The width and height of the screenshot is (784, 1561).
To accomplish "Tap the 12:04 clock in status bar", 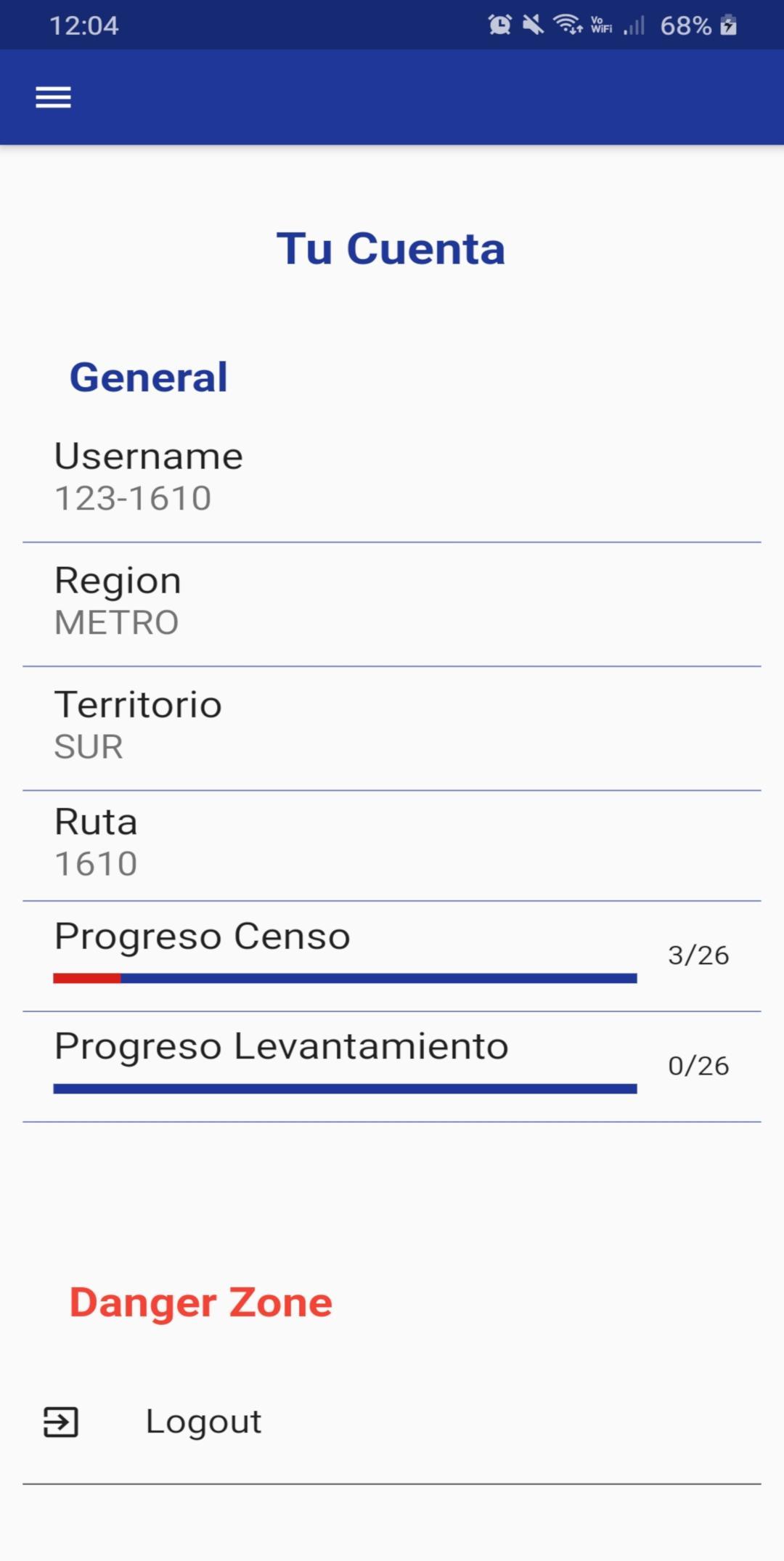I will click(x=84, y=25).
